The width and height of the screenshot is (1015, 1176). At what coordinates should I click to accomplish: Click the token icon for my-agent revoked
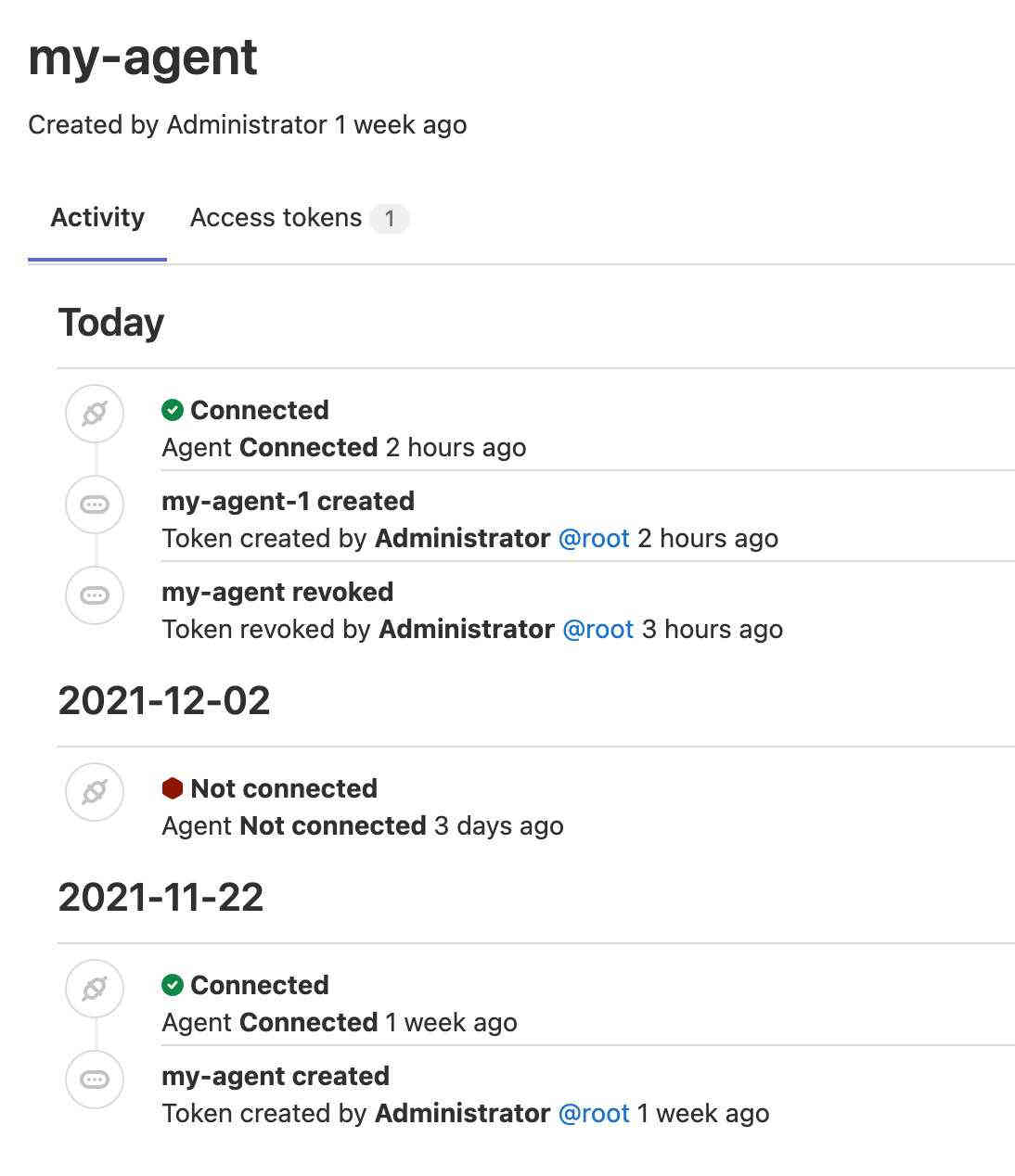95,595
